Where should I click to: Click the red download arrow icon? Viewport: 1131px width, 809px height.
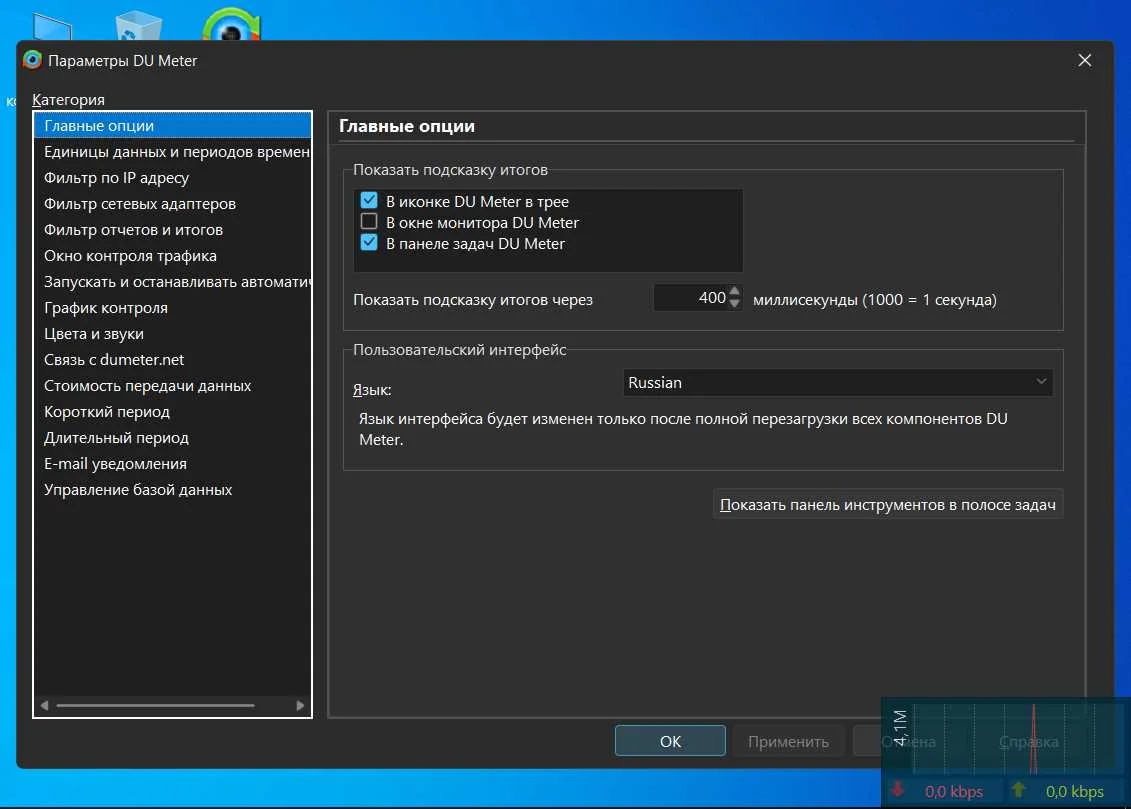897,790
